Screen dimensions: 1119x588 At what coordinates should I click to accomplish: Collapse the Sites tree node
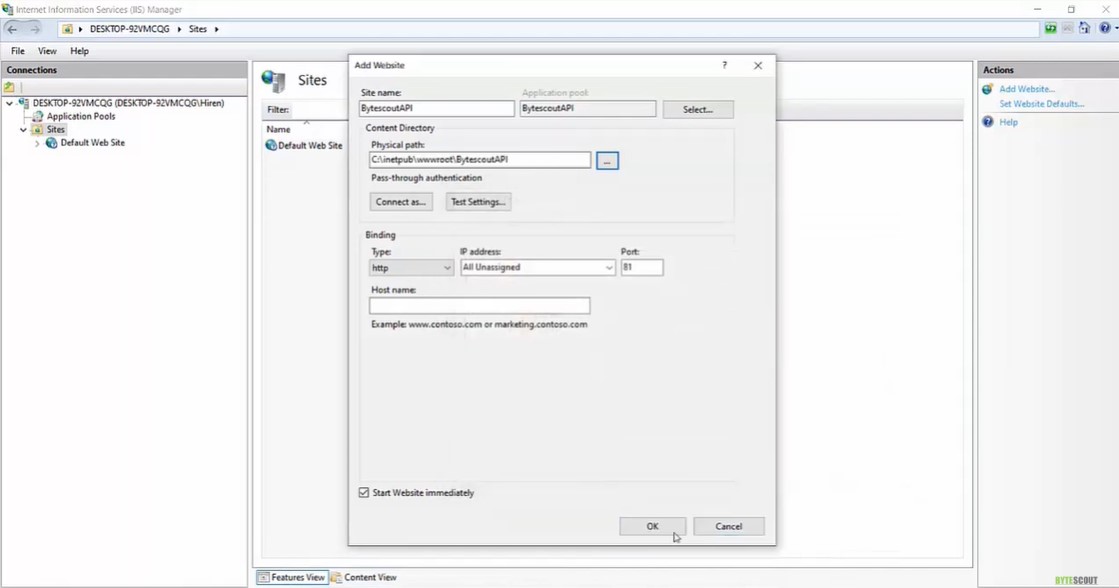pos(24,130)
